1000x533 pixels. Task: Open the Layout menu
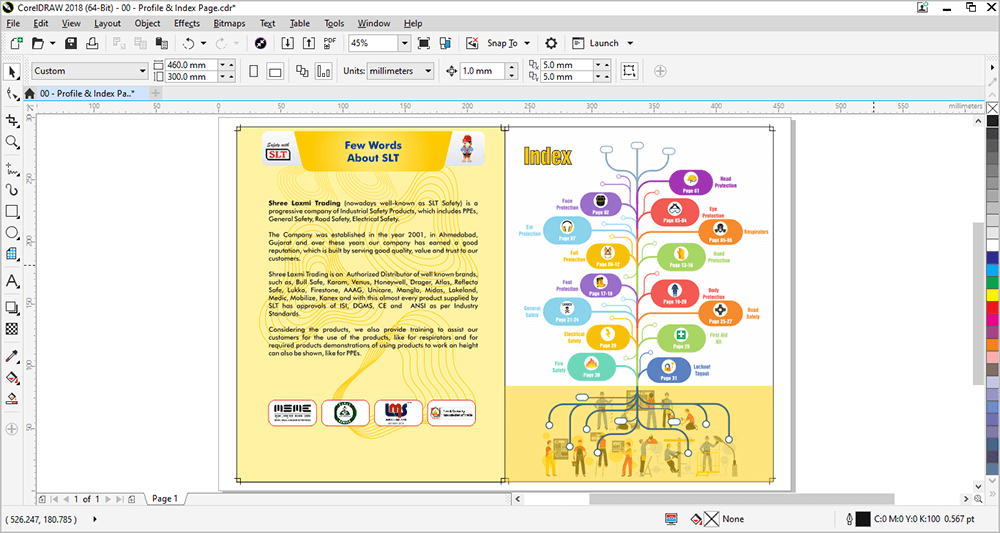click(x=107, y=23)
